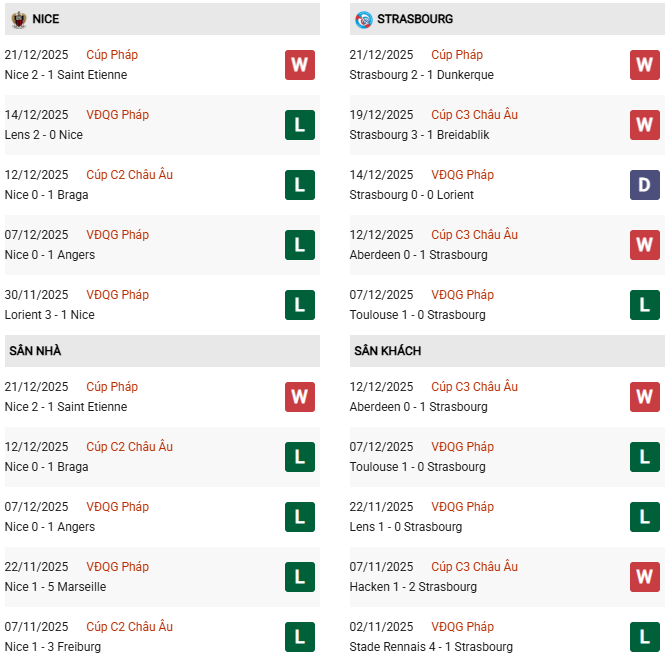
Task: Click the L badge for Lorient 3-1 Nice
Action: coord(299,305)
